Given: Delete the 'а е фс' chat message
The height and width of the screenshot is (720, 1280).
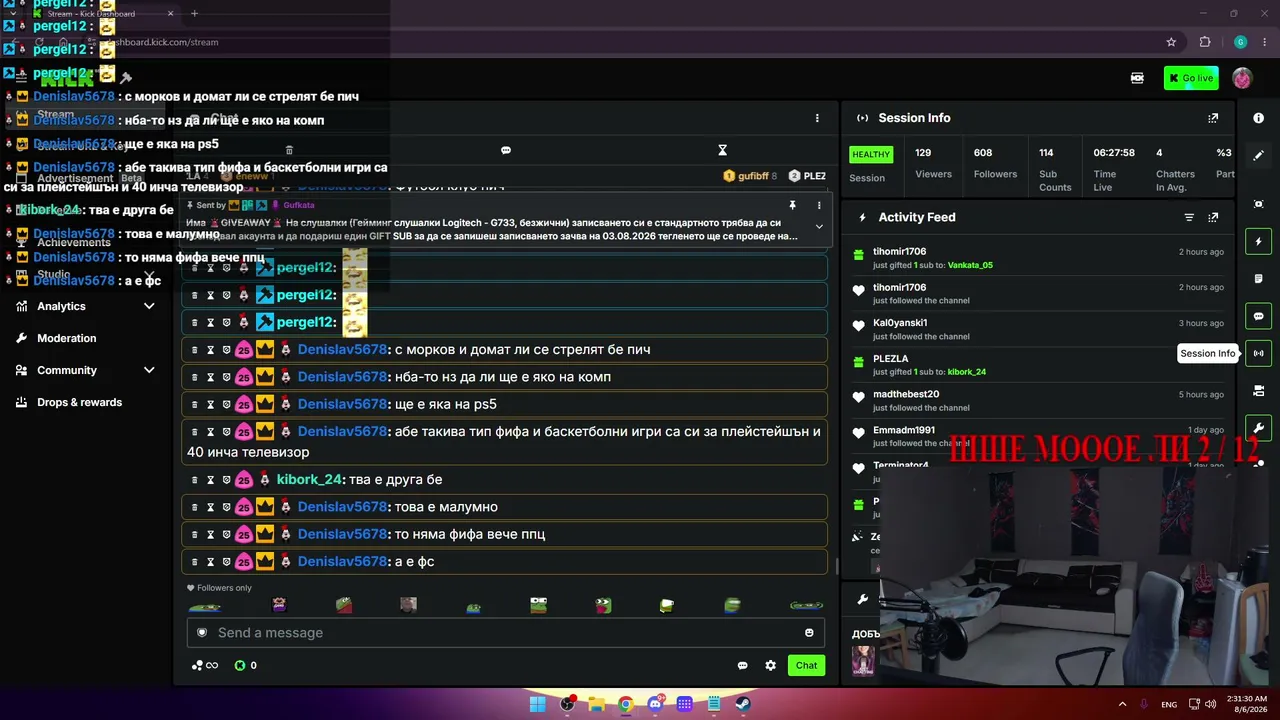Looking at the screenshot, I should pos(195,562).
